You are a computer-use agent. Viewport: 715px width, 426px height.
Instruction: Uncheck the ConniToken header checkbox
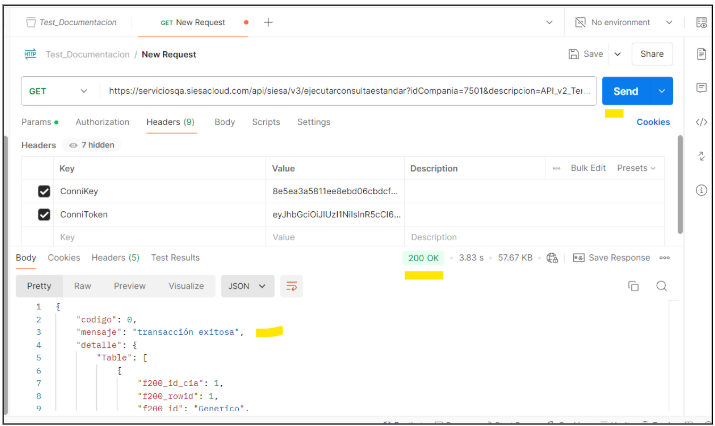pyautogui.click(x=44, y=214)
